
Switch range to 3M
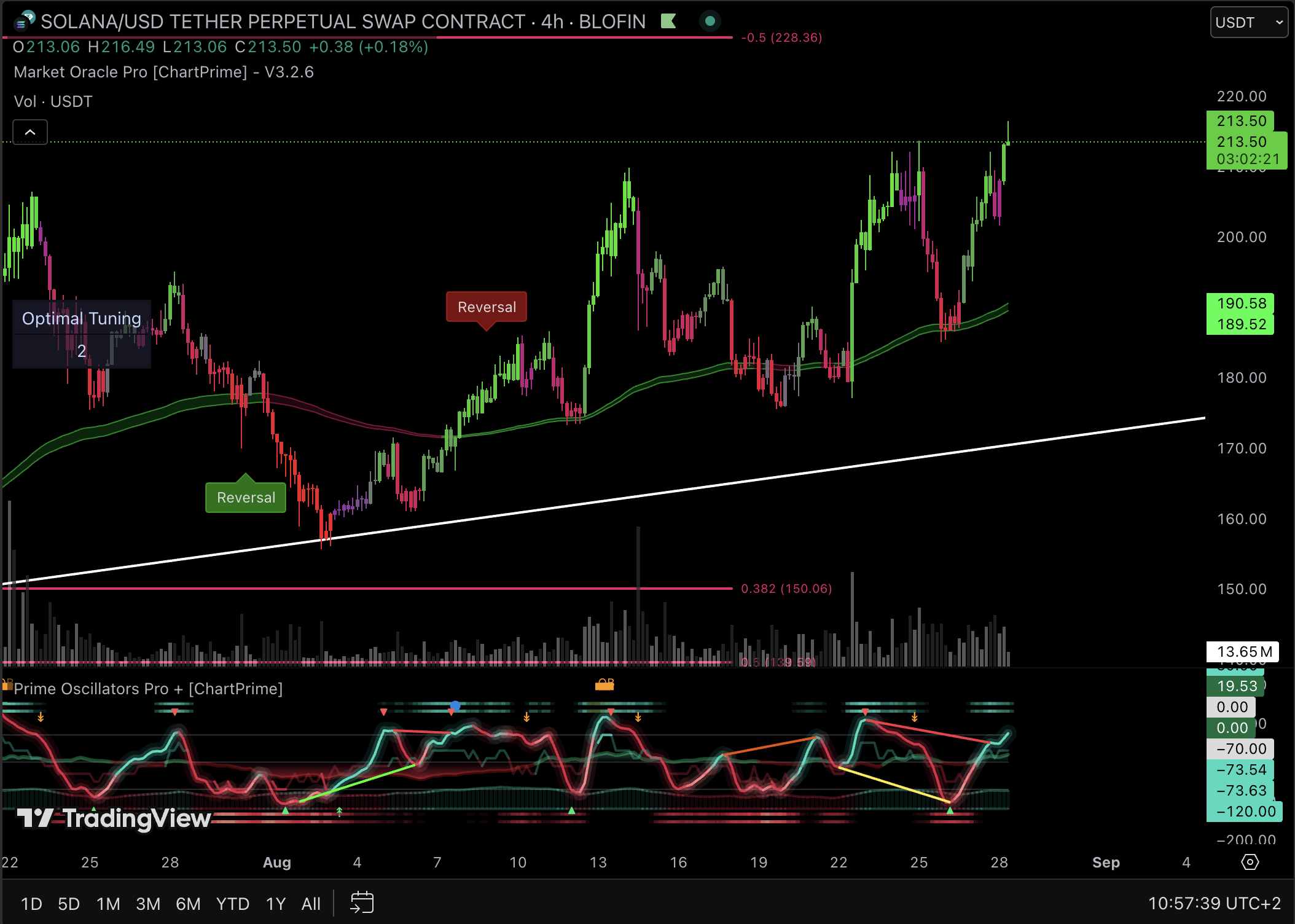148,904
